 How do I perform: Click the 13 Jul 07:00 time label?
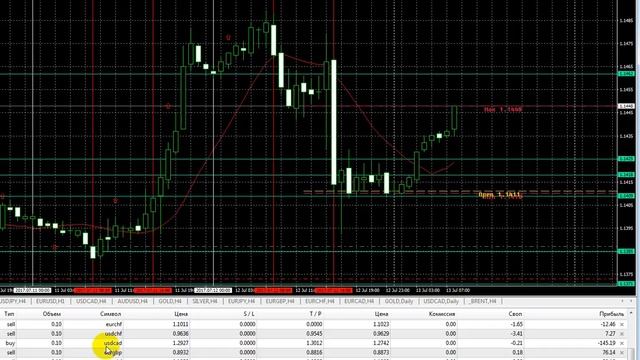click(458, 290)
